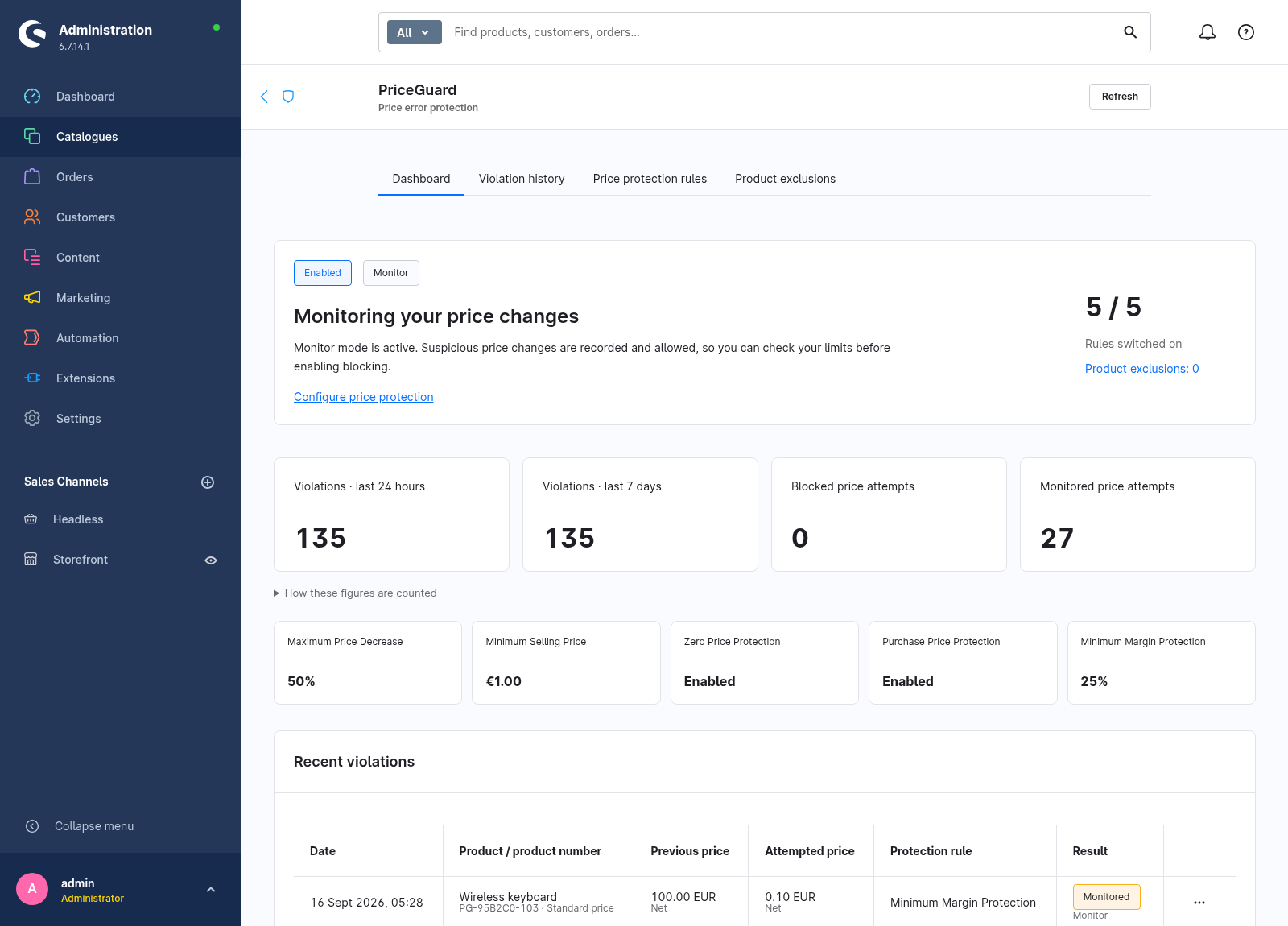Click the 16 Sept 2026, 05:28 date cell
The width and height of the screenshot is (1288, 926).
[367, 903]
